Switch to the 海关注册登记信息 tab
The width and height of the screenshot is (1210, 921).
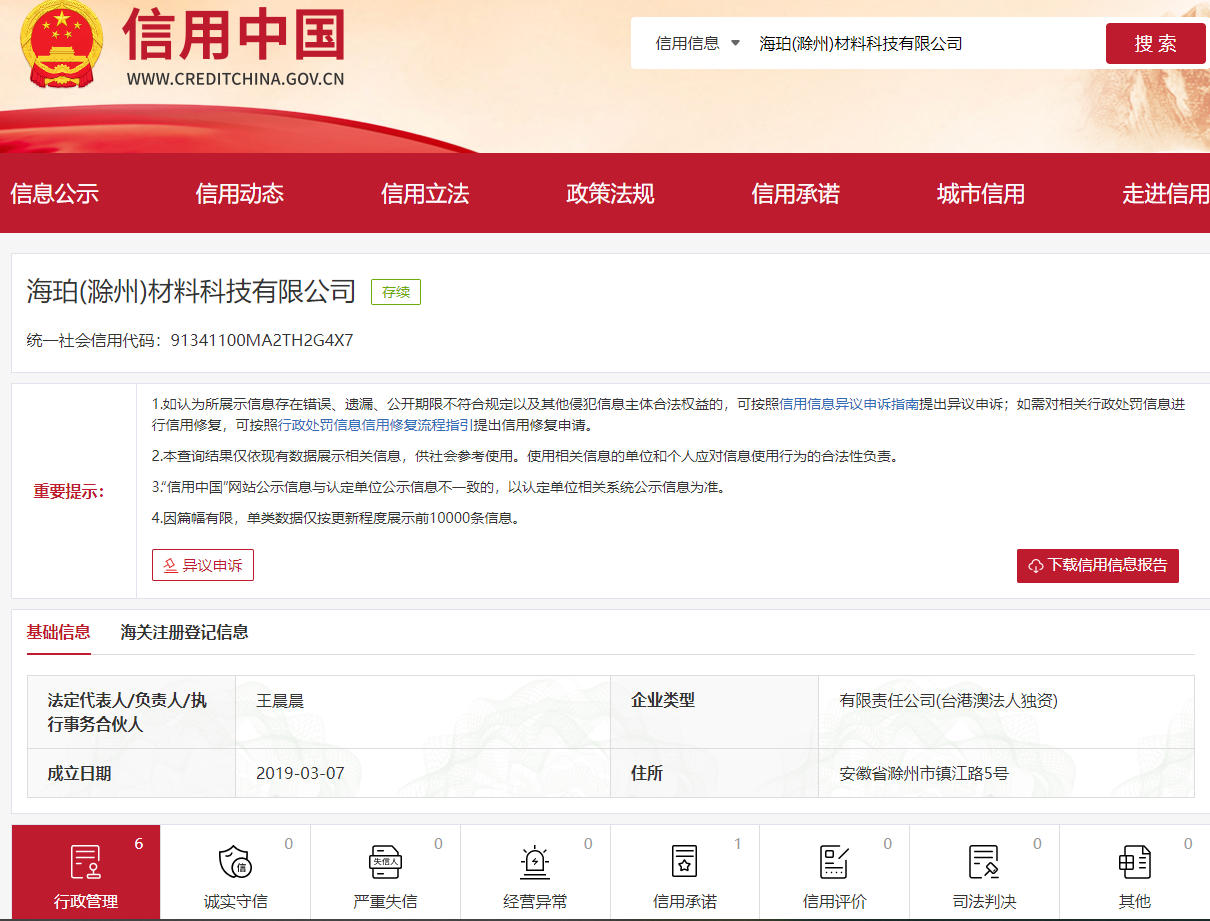pyautogui.click(x=185, y=632)
